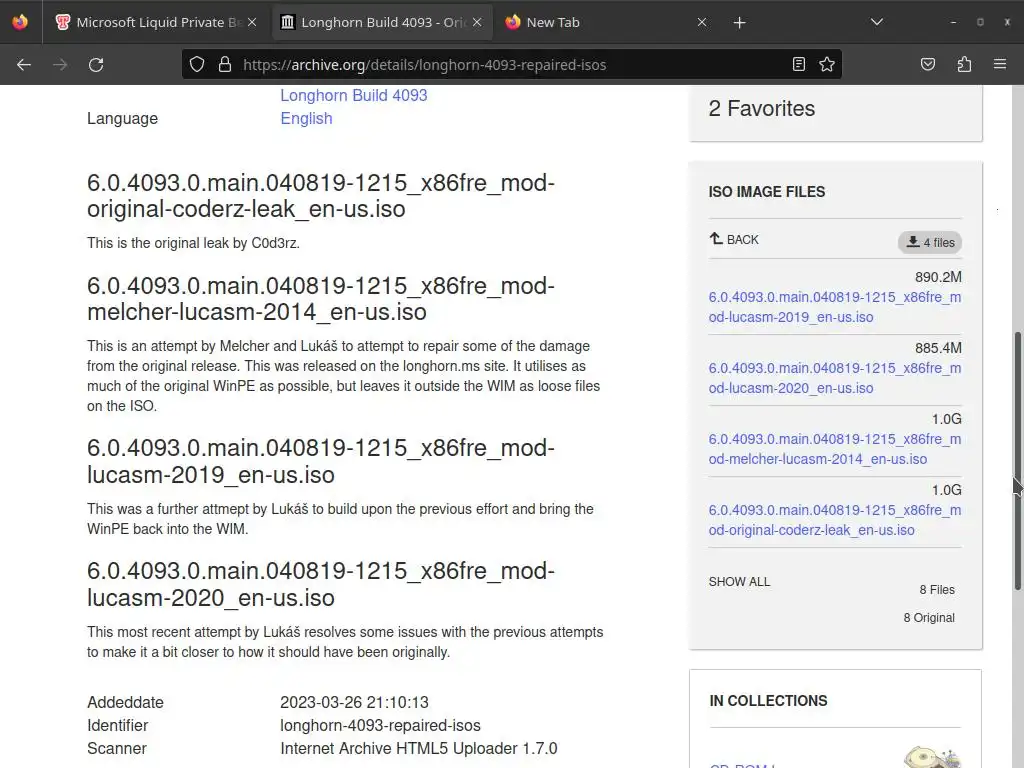Click SHOW ALL files link
This screenshot has height=768, width=1024.
tap(739, 581)
